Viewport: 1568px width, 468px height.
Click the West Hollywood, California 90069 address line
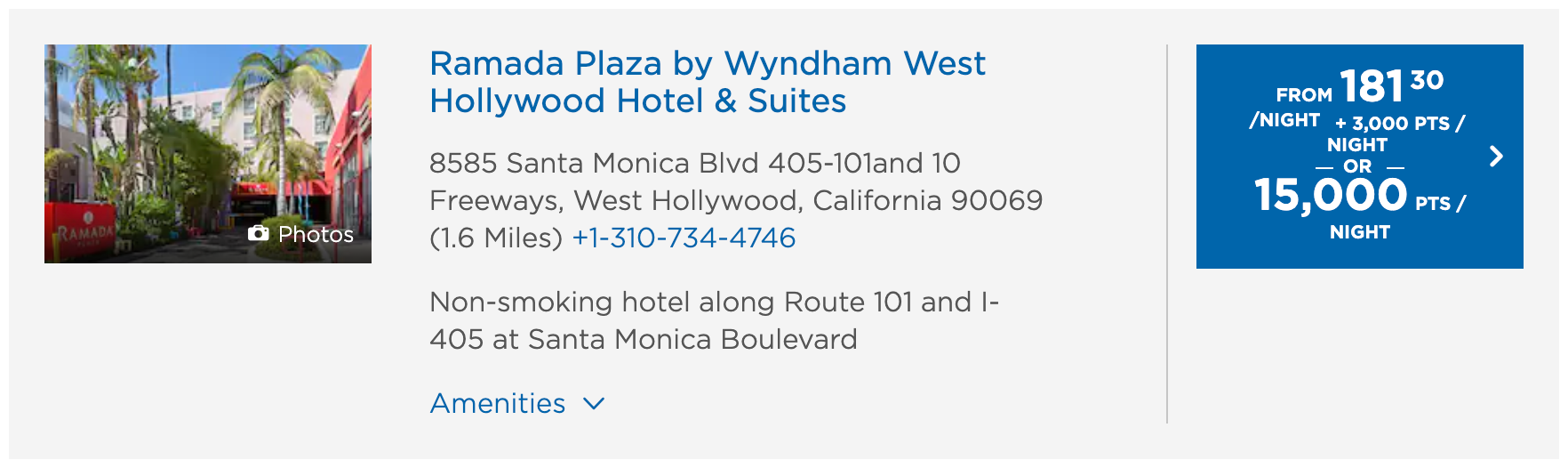pyautogui.click(x=808, y=200)
